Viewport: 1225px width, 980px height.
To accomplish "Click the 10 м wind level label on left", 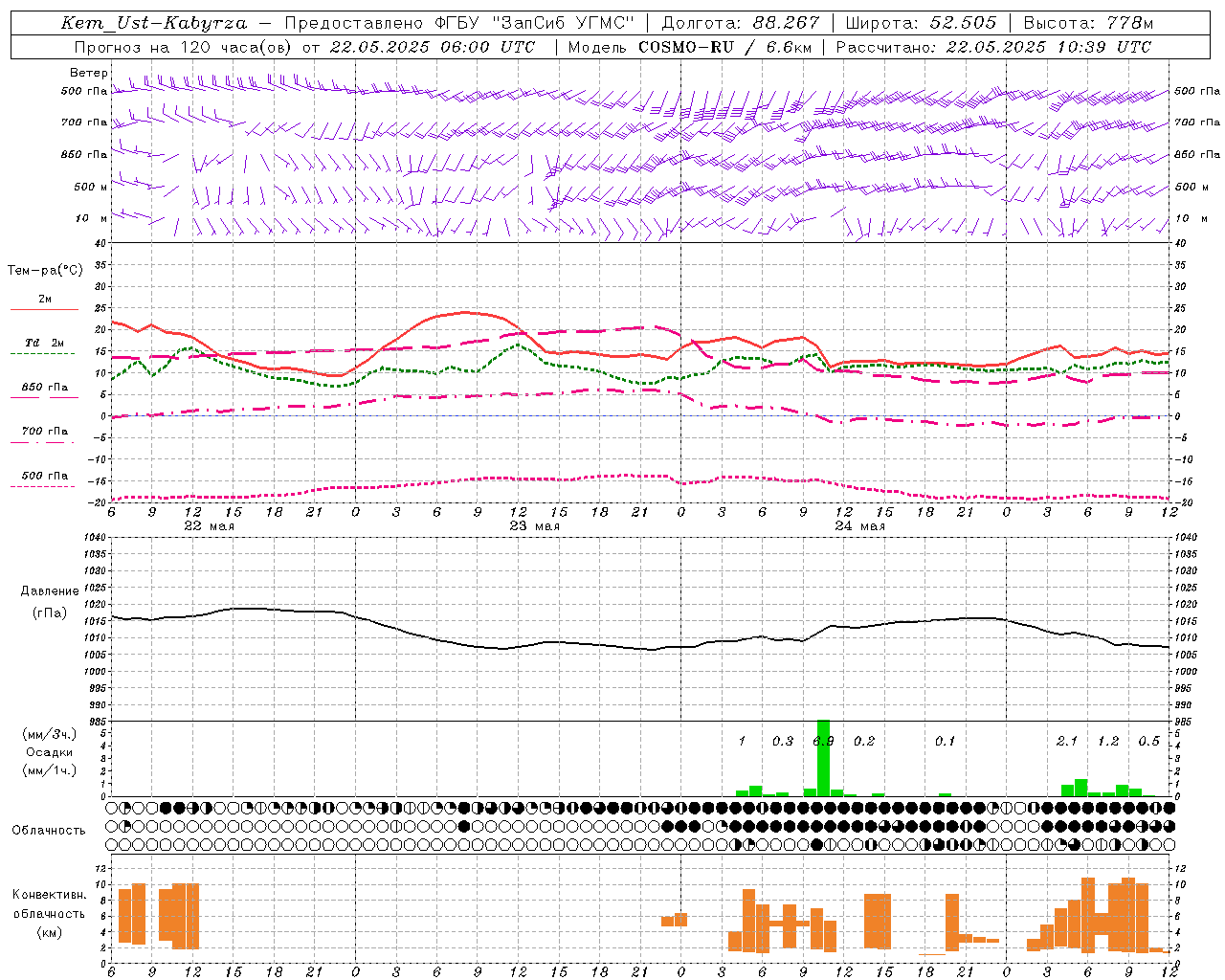I will pos(92,219).
